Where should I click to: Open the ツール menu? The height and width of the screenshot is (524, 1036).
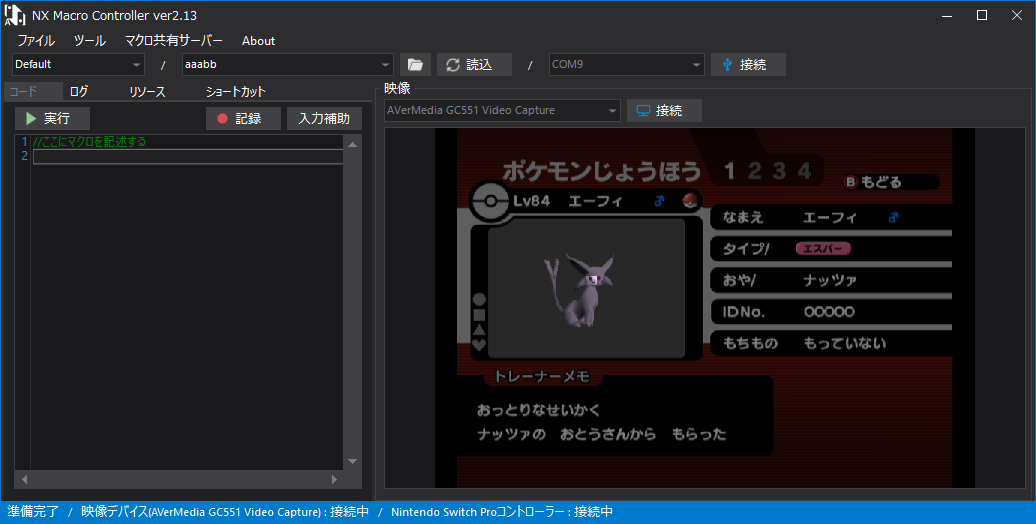pyautogui.click(x=90, y=40)
